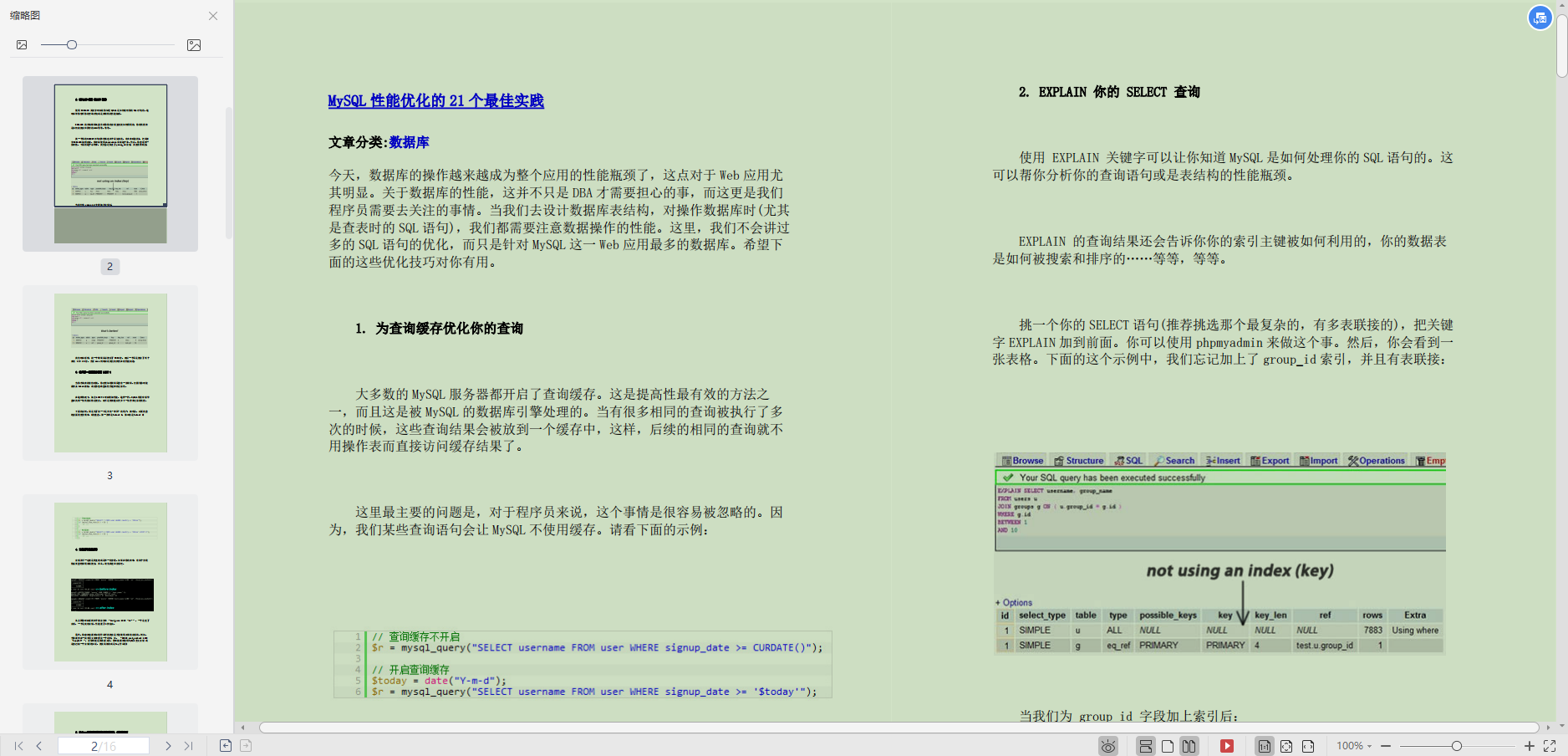The height and width of the screenshot is (756, 1568).
Task: Set zoom to actual size 1:1
Action: [1264, 746]
